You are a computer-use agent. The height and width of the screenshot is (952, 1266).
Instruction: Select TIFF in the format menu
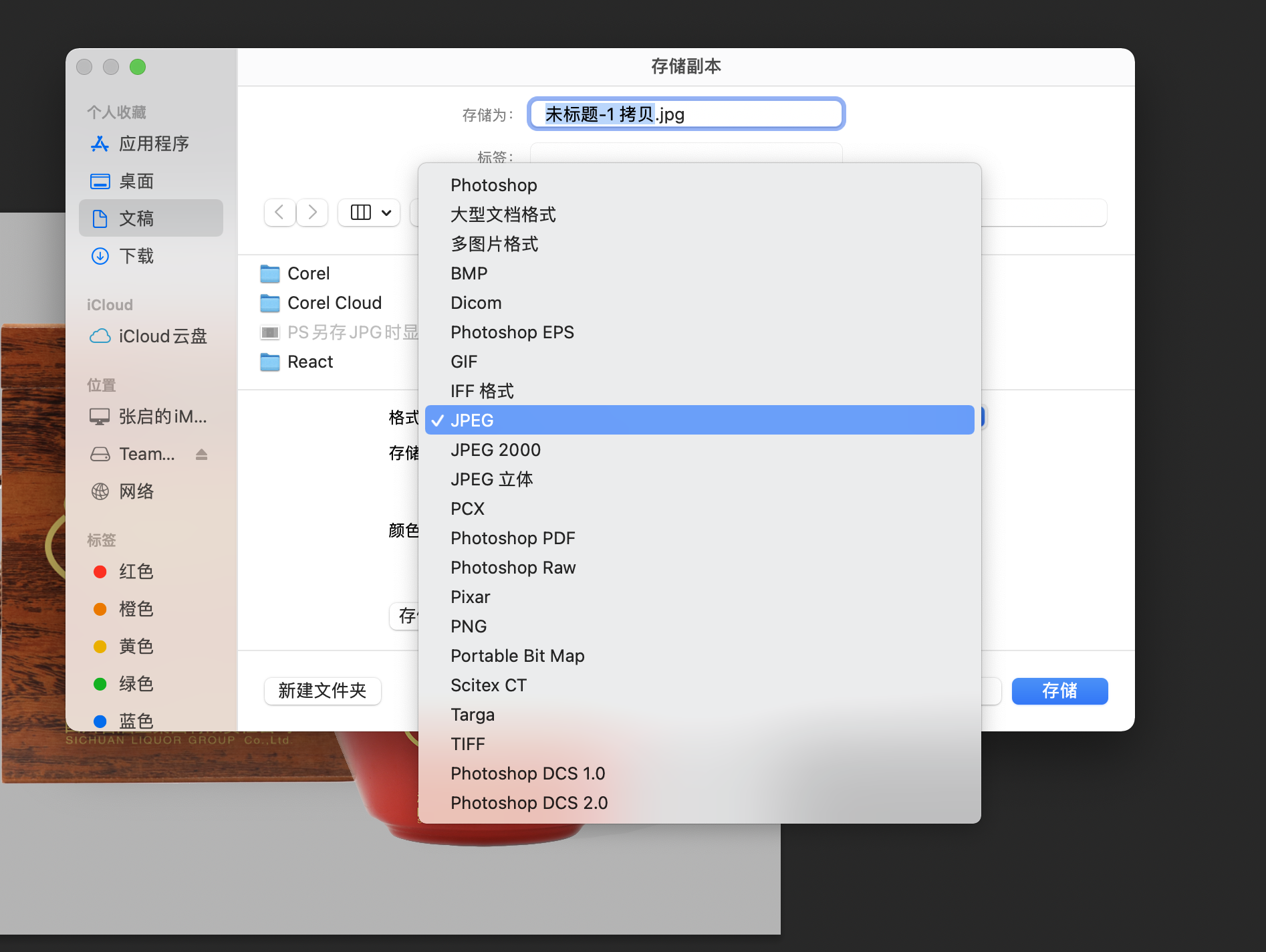tap(467, 744)
